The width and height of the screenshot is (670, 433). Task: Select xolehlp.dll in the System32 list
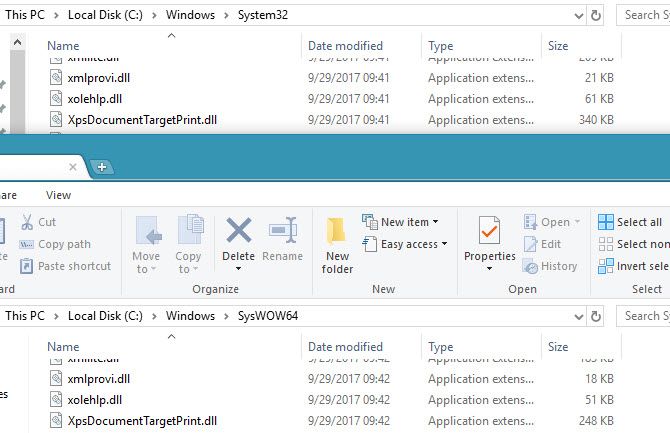(95, 98)
